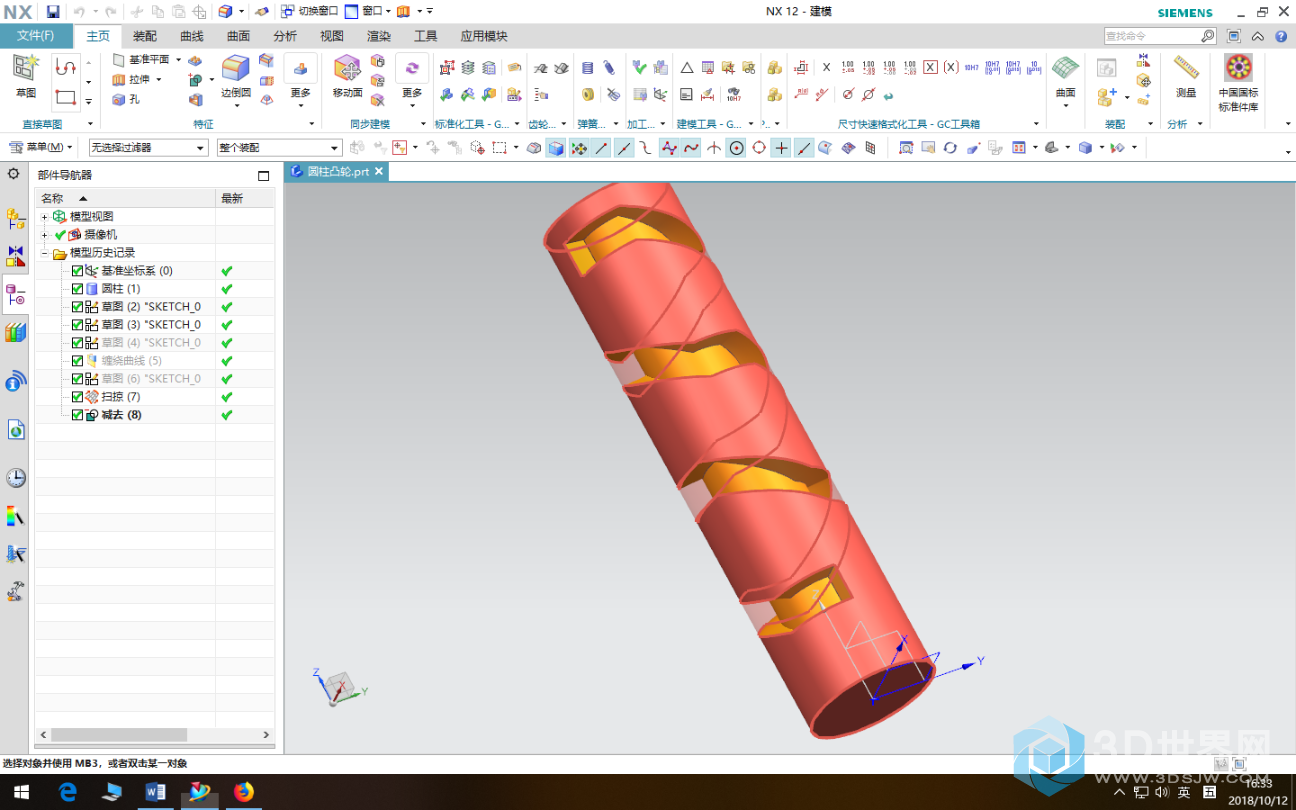
Task: Click the profile rectangle sketch icon
Action: point(65,97)
